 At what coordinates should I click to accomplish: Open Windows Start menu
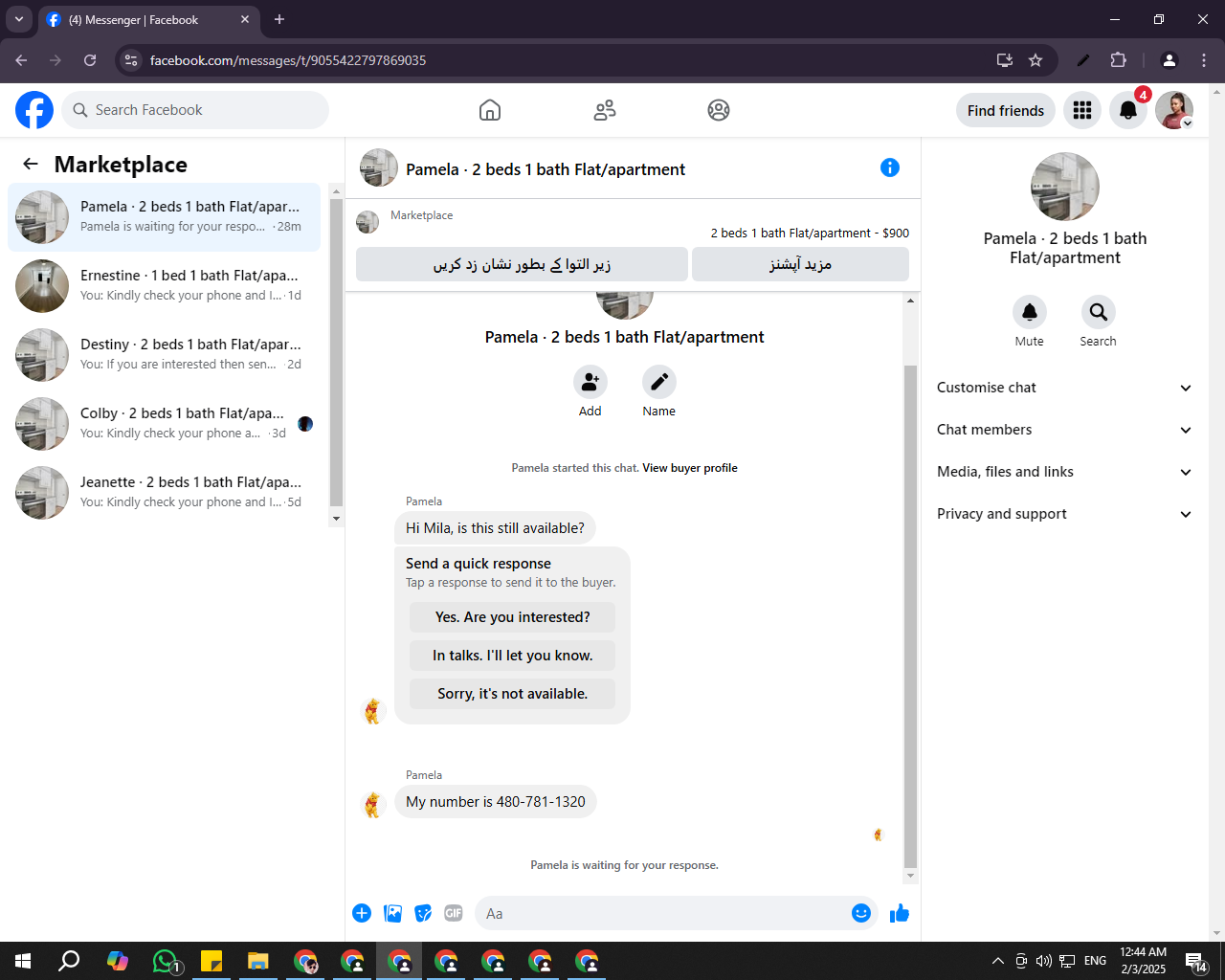point(23,961)
